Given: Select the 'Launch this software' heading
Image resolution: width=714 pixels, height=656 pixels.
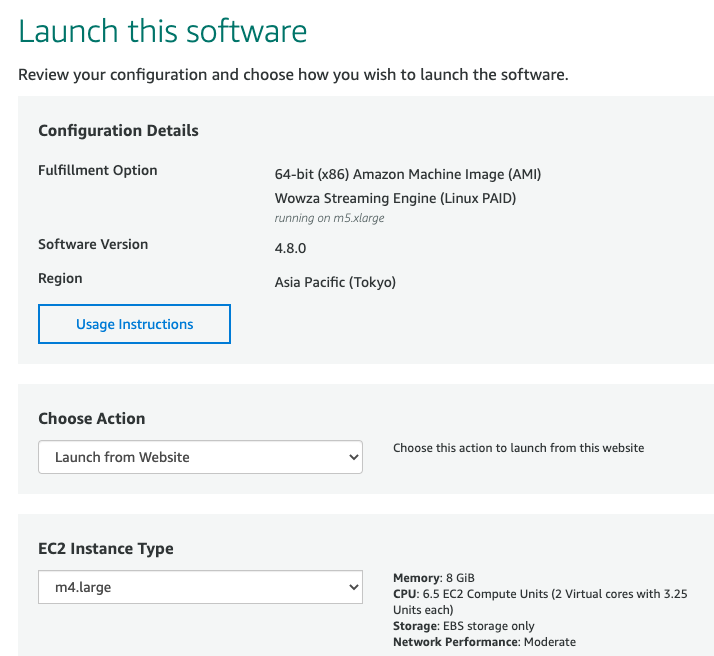Looking at the screenshot, I should [x=163, y=31].
